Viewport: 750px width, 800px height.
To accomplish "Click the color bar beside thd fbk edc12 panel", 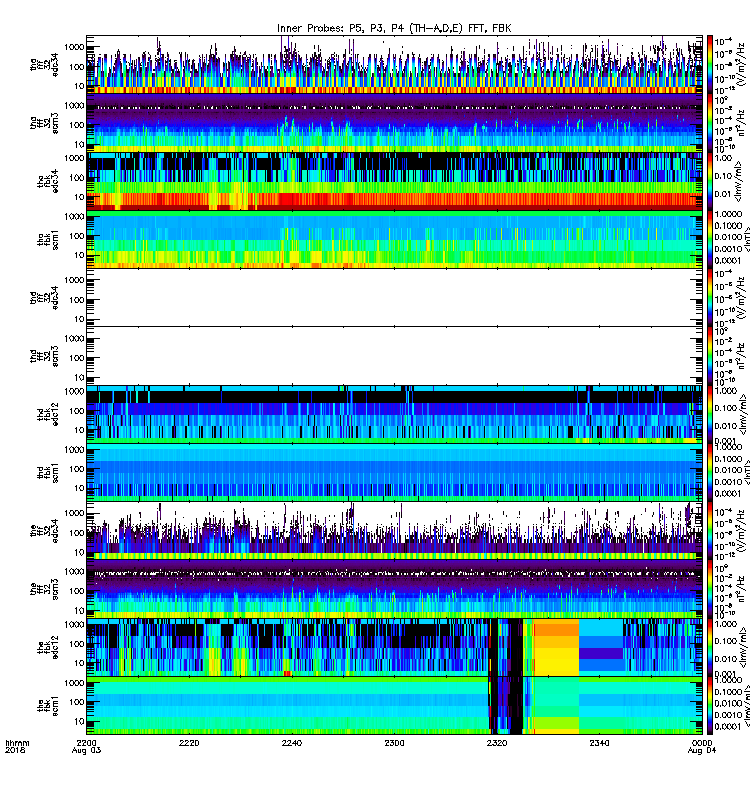I will pos(709,415).
